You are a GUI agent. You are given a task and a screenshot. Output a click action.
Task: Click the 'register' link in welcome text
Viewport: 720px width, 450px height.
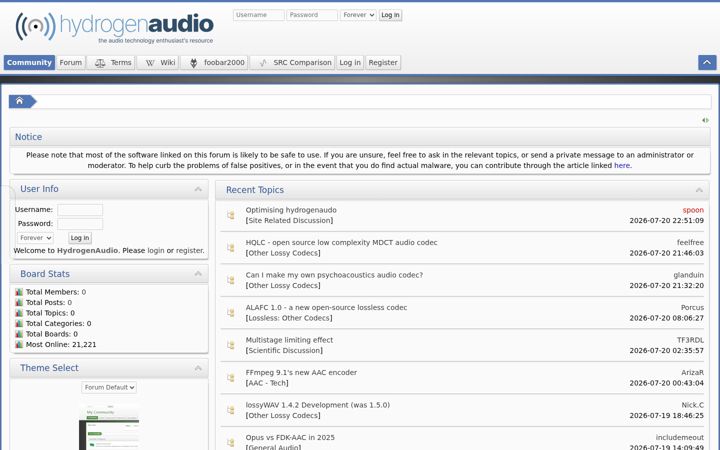coord(190,251)
